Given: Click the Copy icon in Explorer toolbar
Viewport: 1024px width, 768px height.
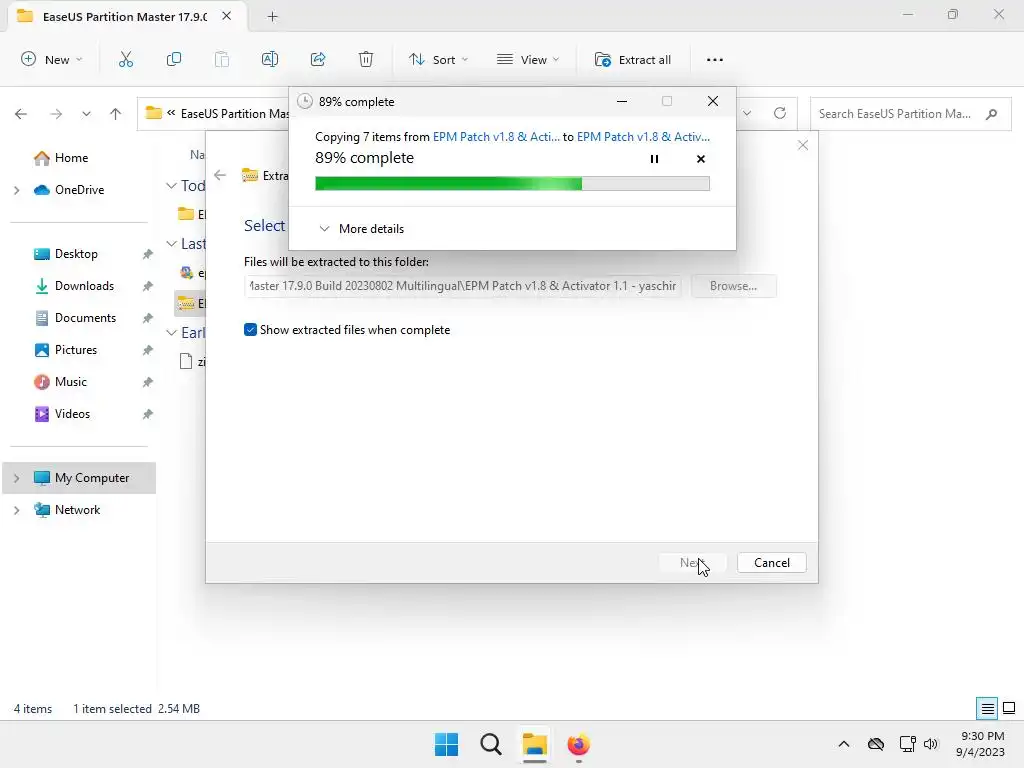Looking at the screenshot, I should point(174,59).
